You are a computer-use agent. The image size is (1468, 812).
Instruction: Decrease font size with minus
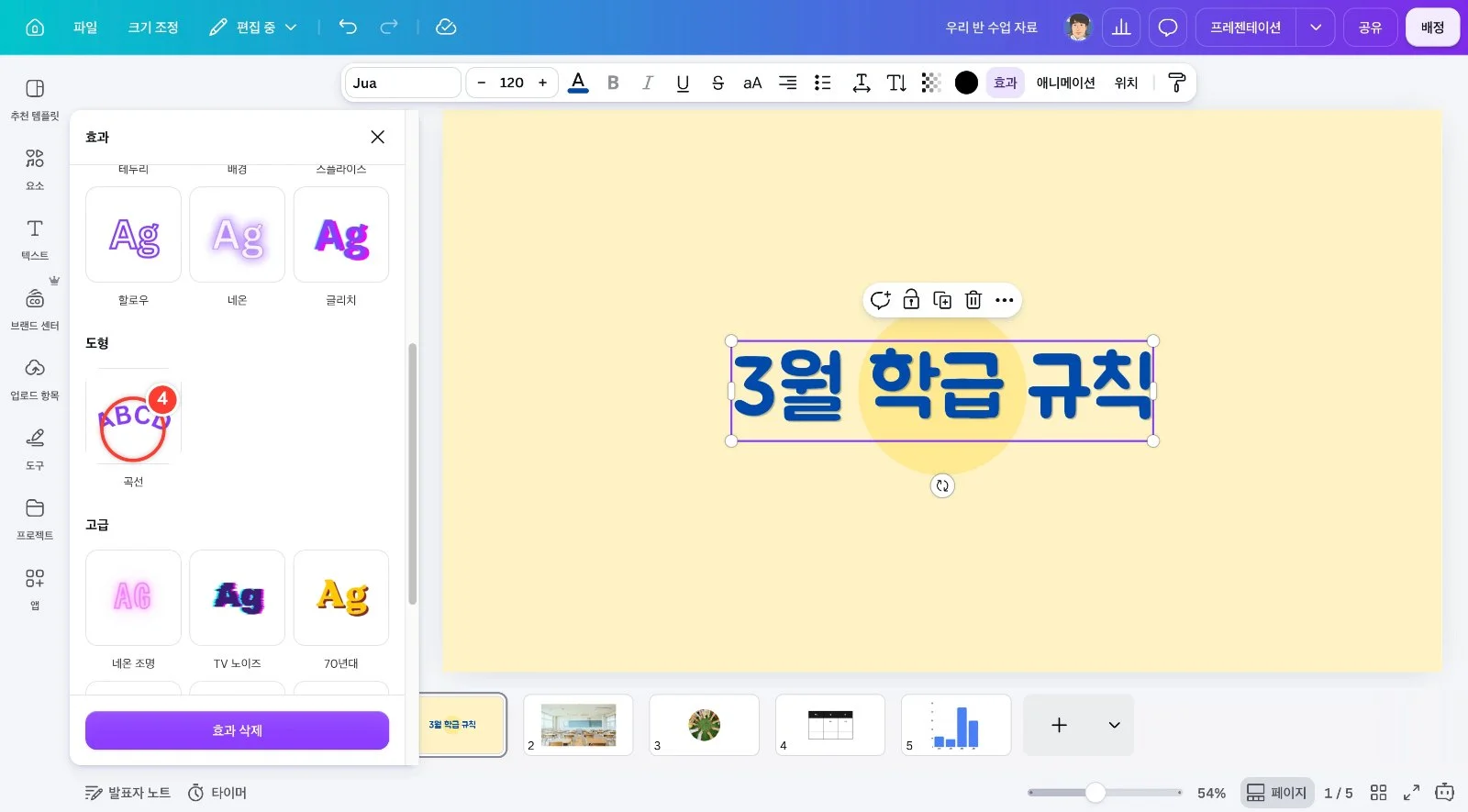tap(481, 83)
